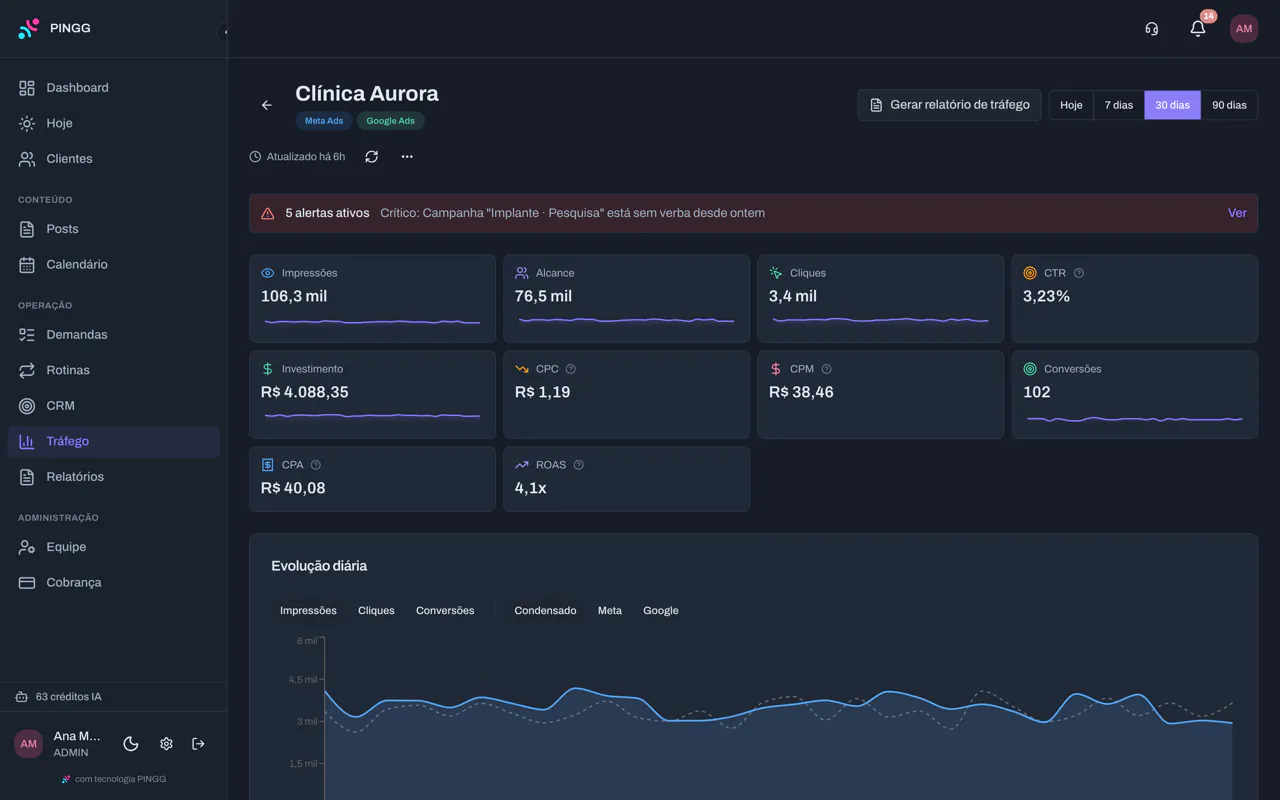
Task: Select the 7 dias period
Action: [1119, 105]
